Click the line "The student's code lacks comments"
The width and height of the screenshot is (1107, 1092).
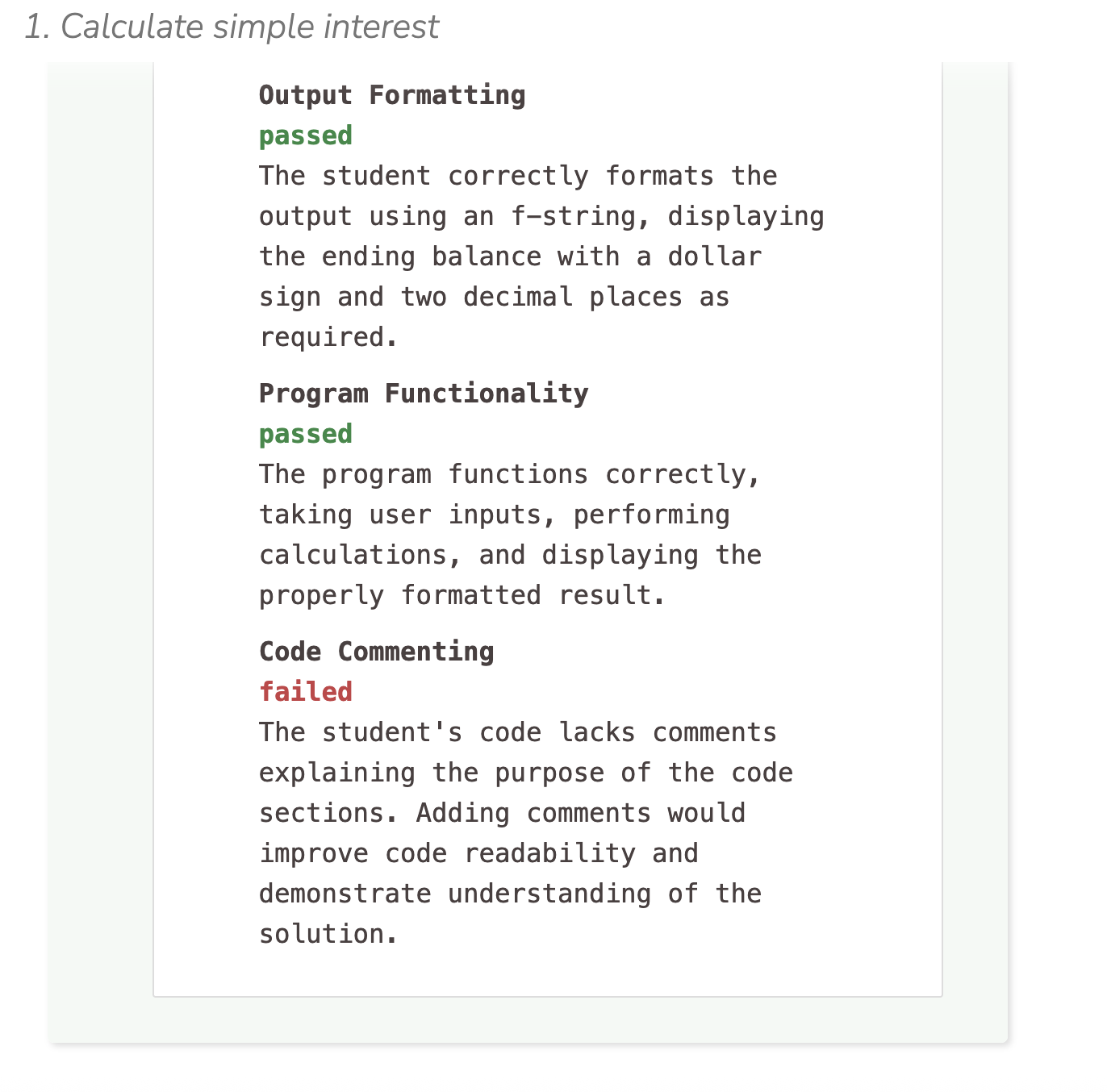[x=518, y=732]
